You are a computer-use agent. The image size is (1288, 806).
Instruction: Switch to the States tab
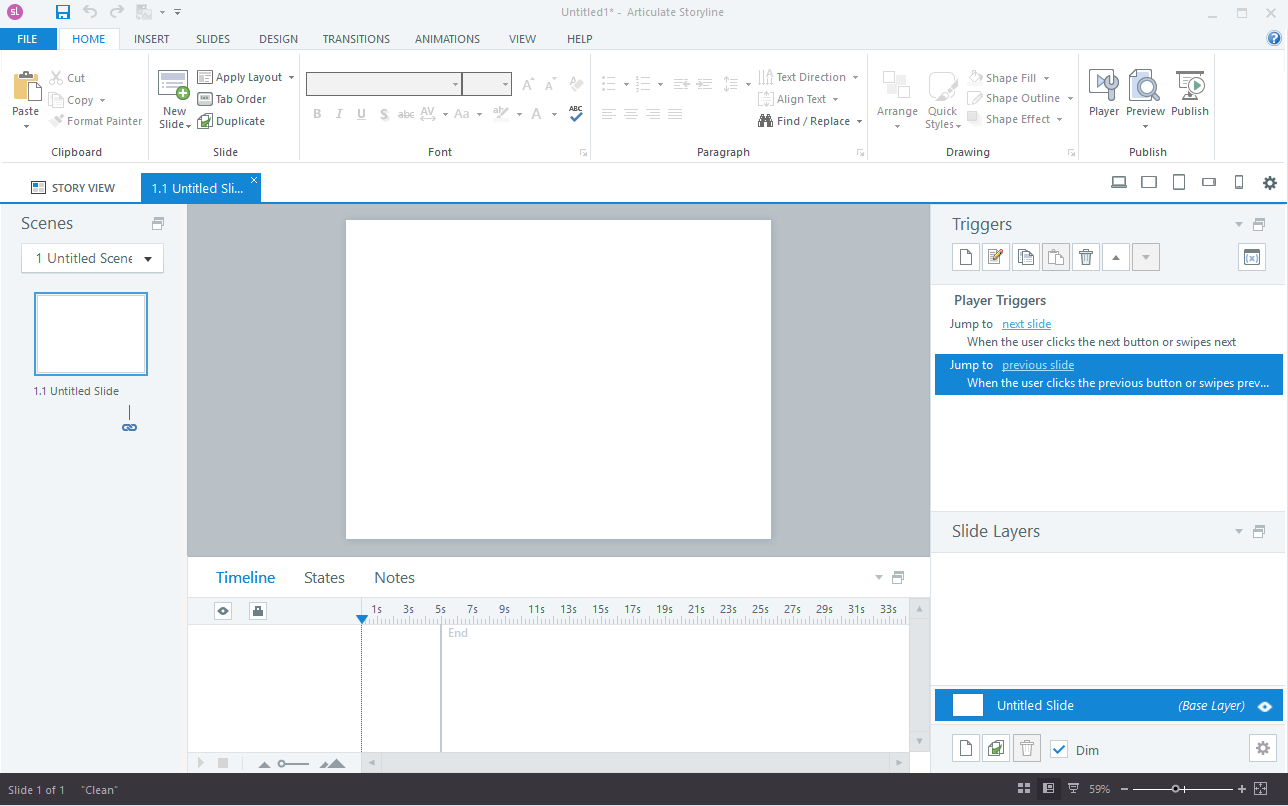coord(324,578)
